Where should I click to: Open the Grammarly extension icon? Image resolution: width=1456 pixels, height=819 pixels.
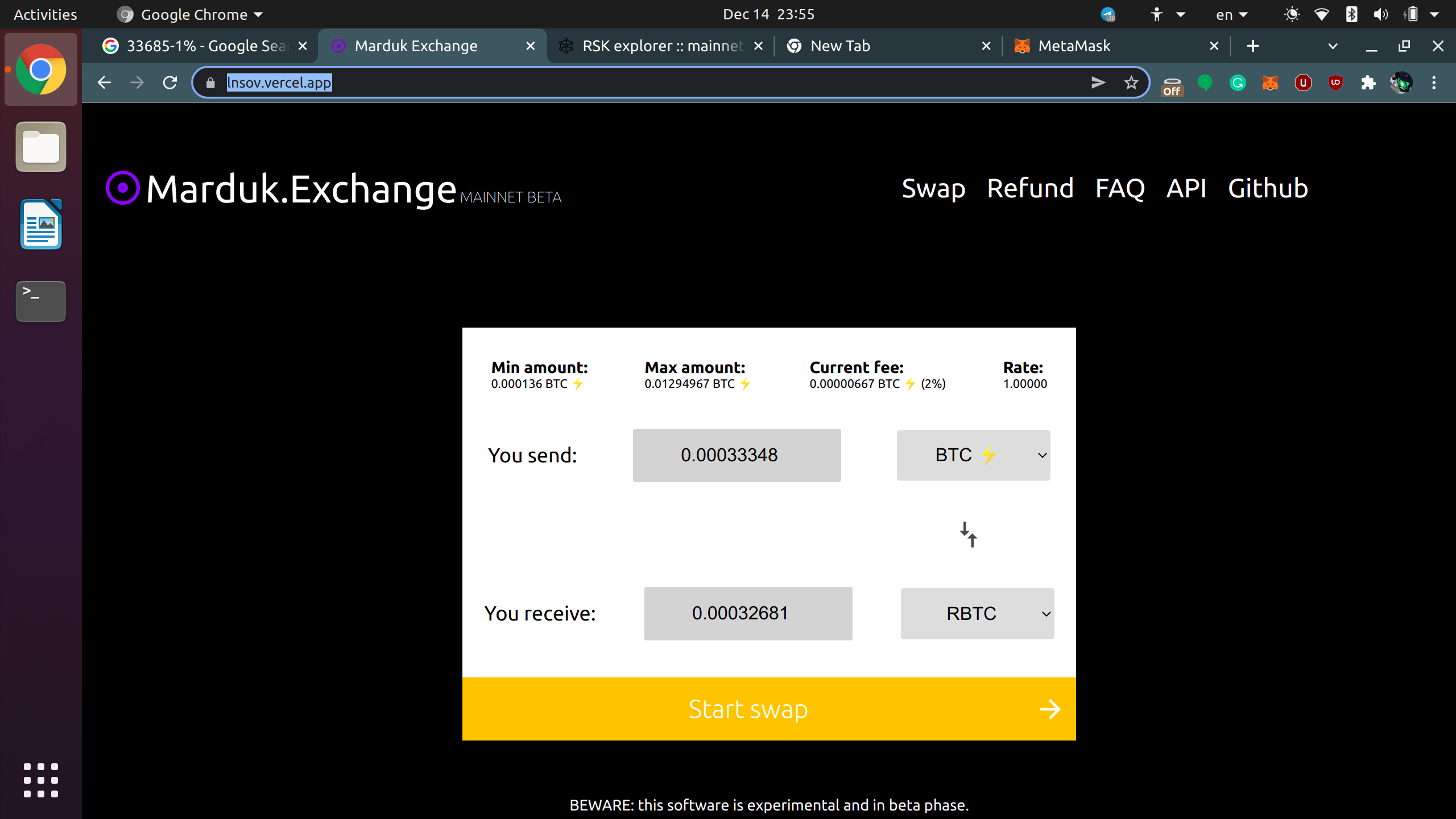[1238, 83]
